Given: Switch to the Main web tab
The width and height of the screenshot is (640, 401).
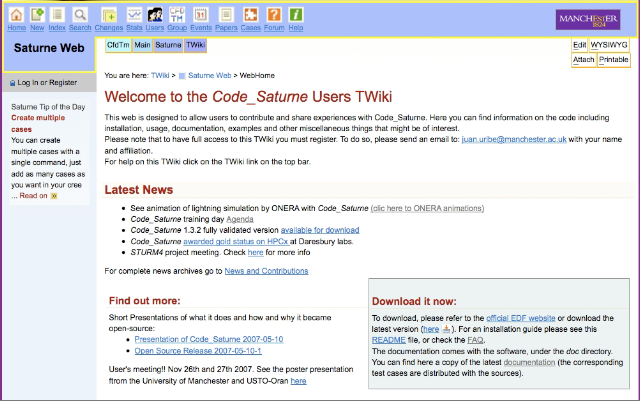Looking at the screenshot, I should 142,45.
